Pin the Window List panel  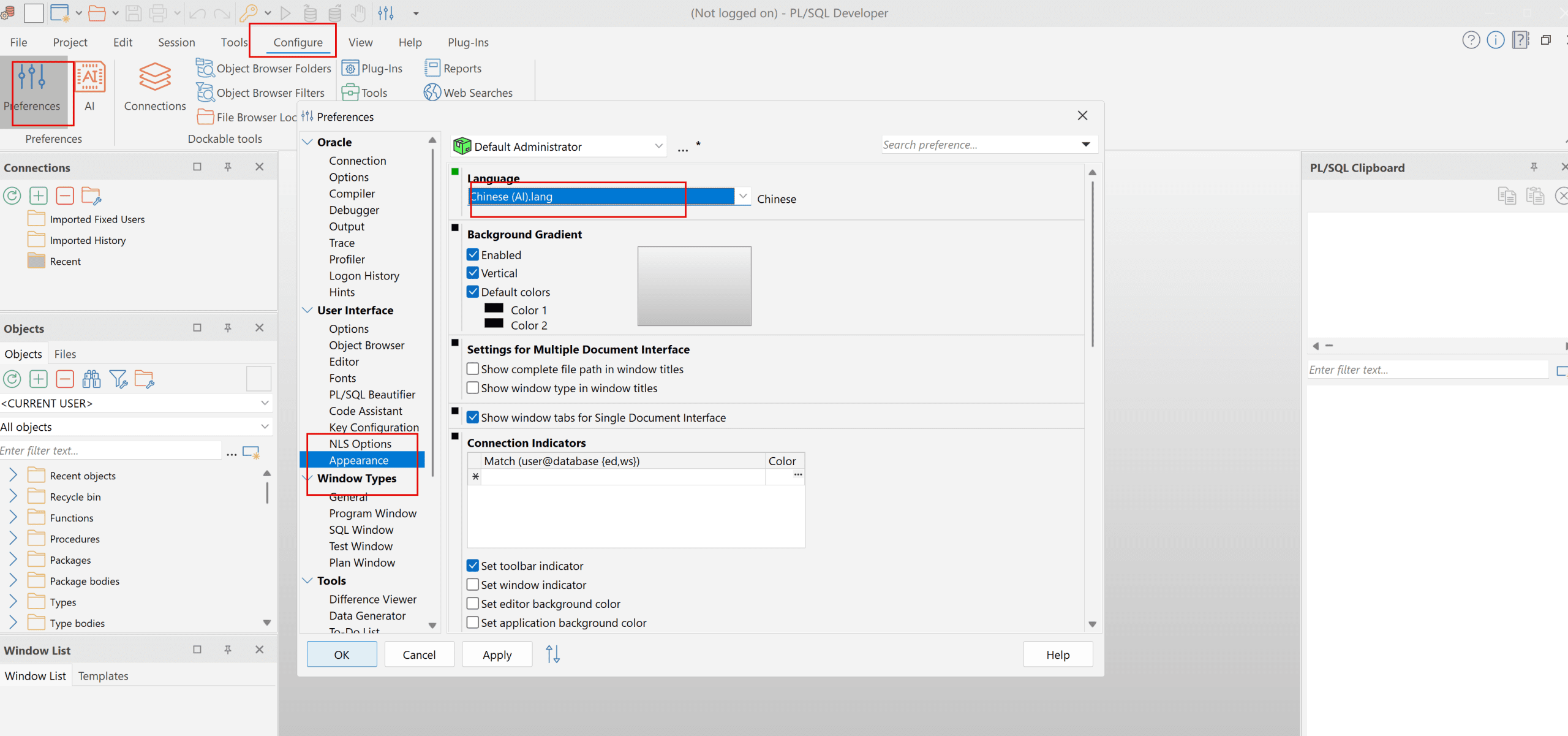tap(228, 650)
